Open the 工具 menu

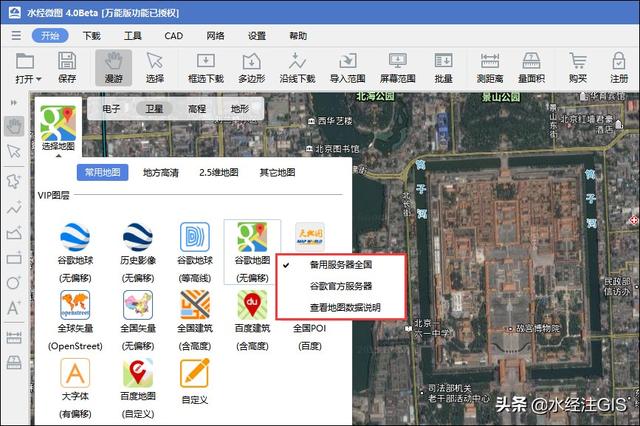133,36
